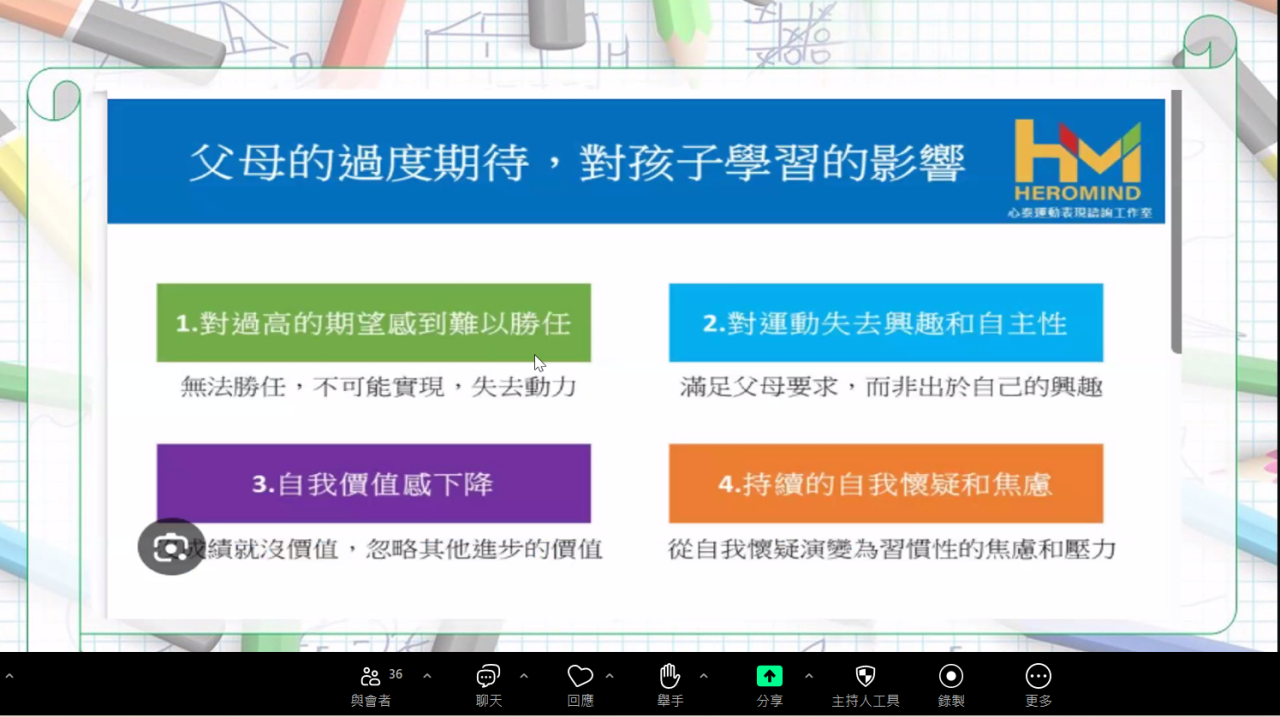Click the slide's vertical scrollbar thumb
The height and width of the screenshot is (717, 1280).
click(1176, 222)
